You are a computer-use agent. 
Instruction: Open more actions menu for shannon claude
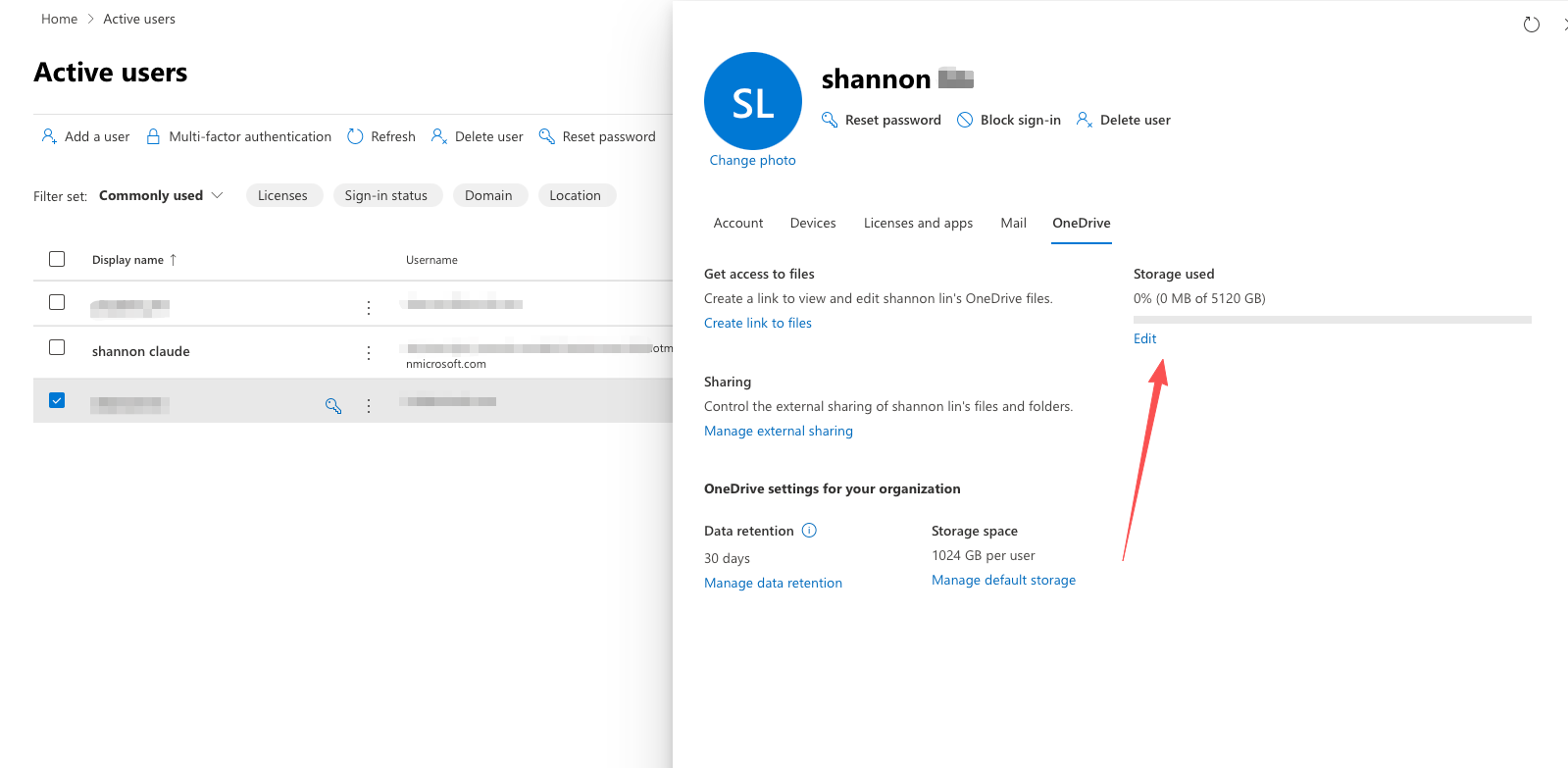coord(369,352)
